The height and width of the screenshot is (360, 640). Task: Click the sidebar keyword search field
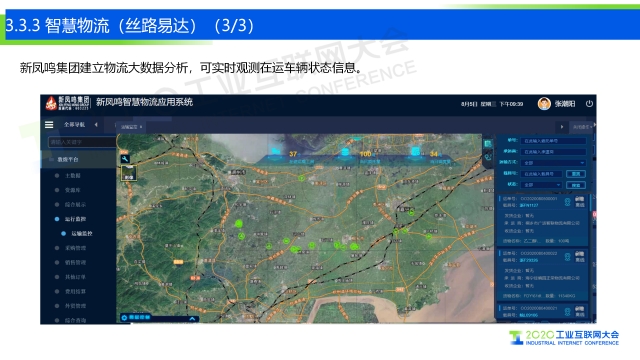click(82, 142)
